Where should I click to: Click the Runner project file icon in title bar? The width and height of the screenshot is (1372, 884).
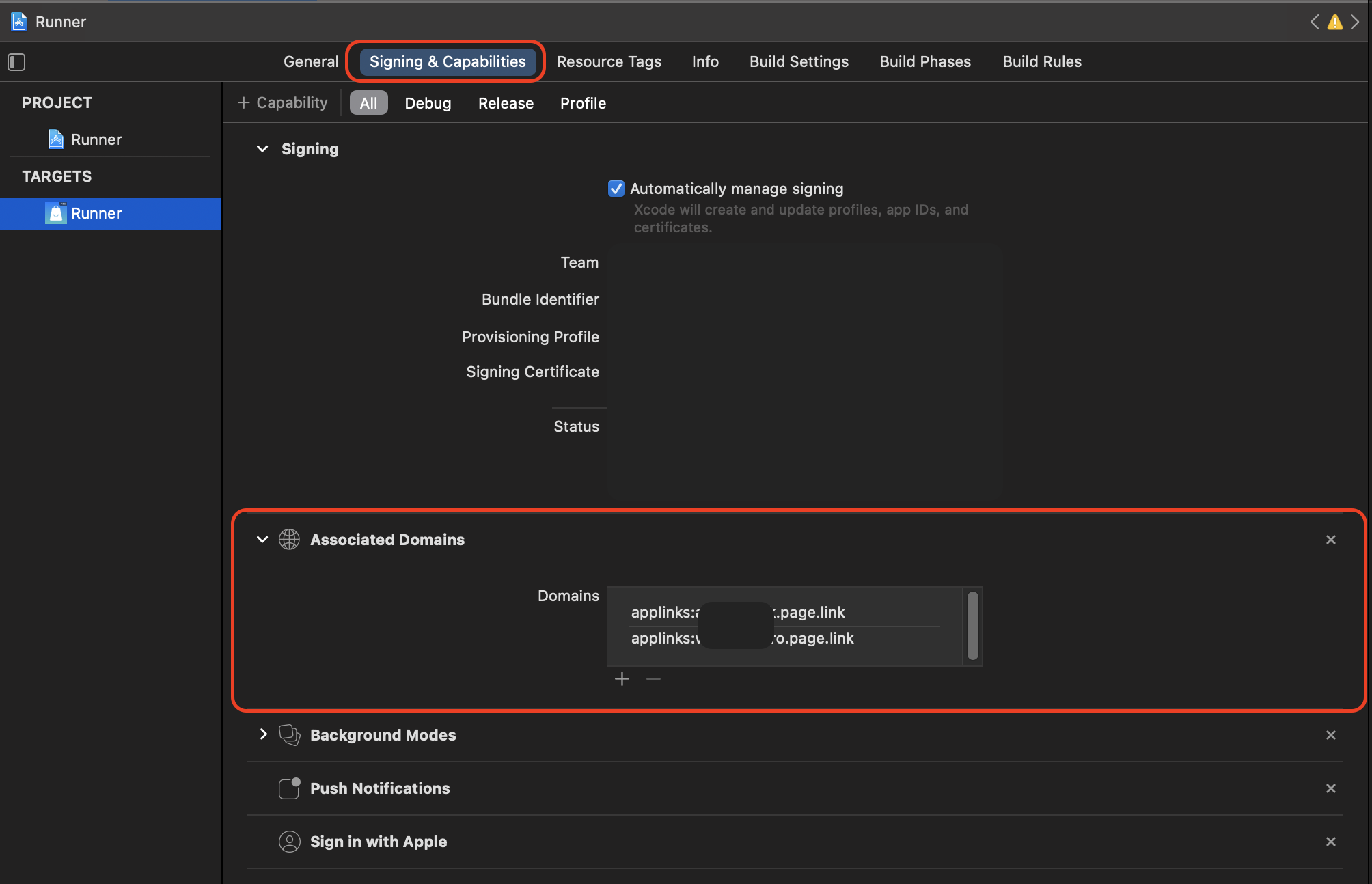coord(19,22)
